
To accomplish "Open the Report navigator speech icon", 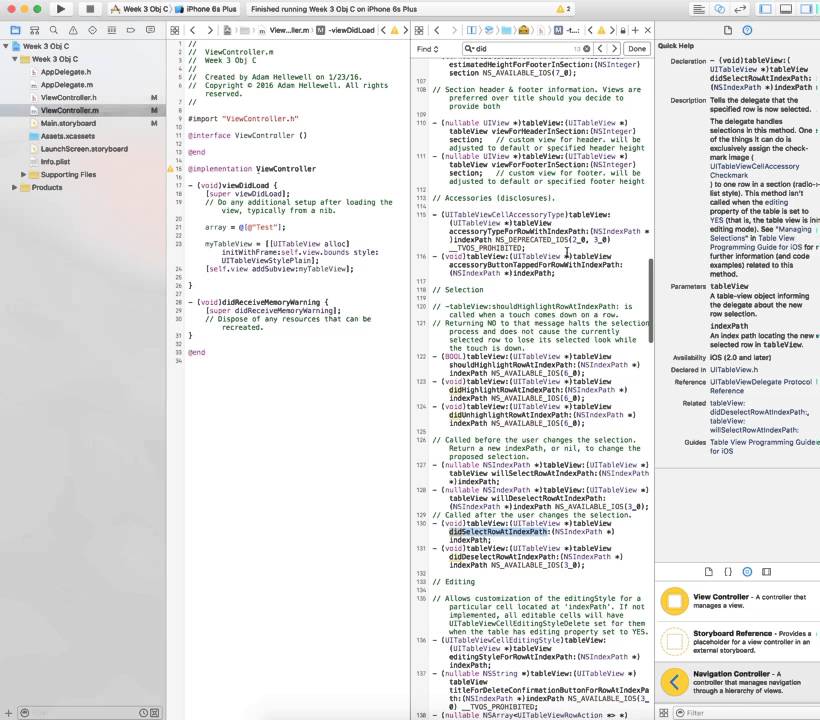I will coord(151,30).
